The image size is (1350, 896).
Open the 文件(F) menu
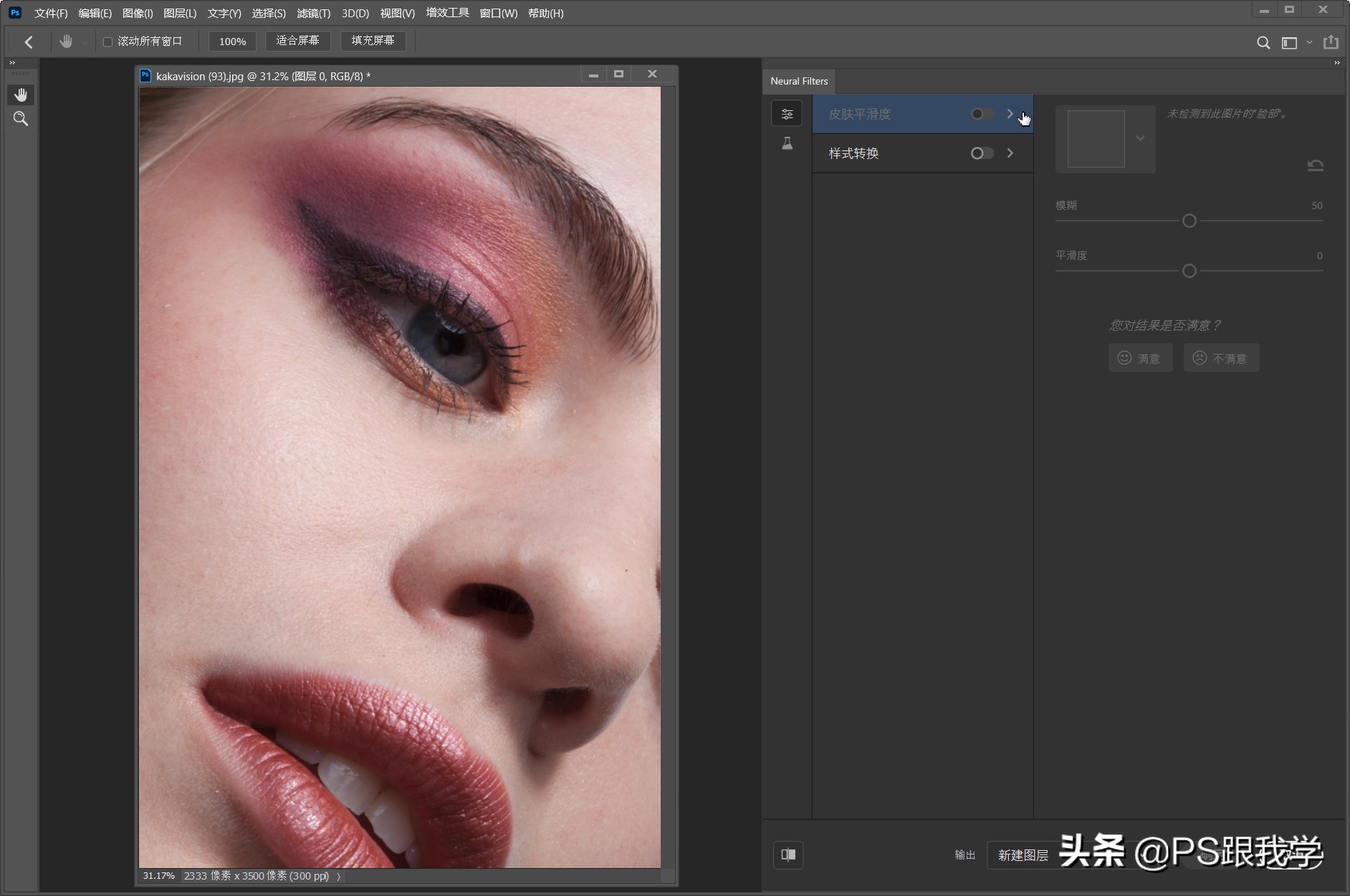click(x=51, y=13)
